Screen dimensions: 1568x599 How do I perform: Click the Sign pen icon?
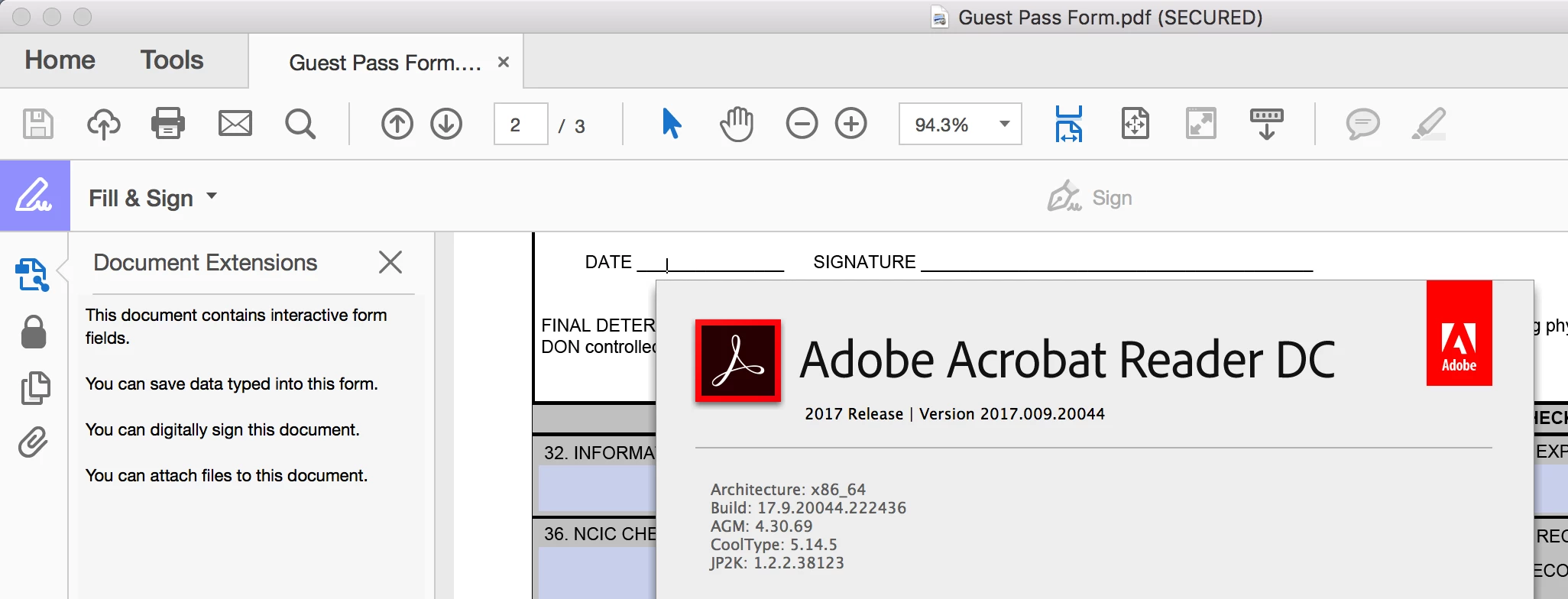click(1064, 196)
